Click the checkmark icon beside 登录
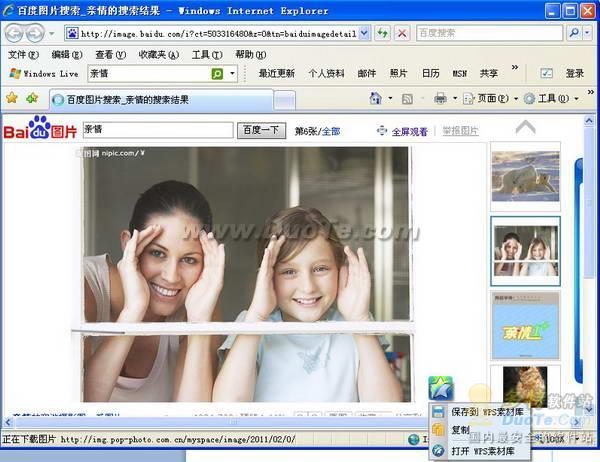This screenshot has width=600, height=462. tap(546, 73)
